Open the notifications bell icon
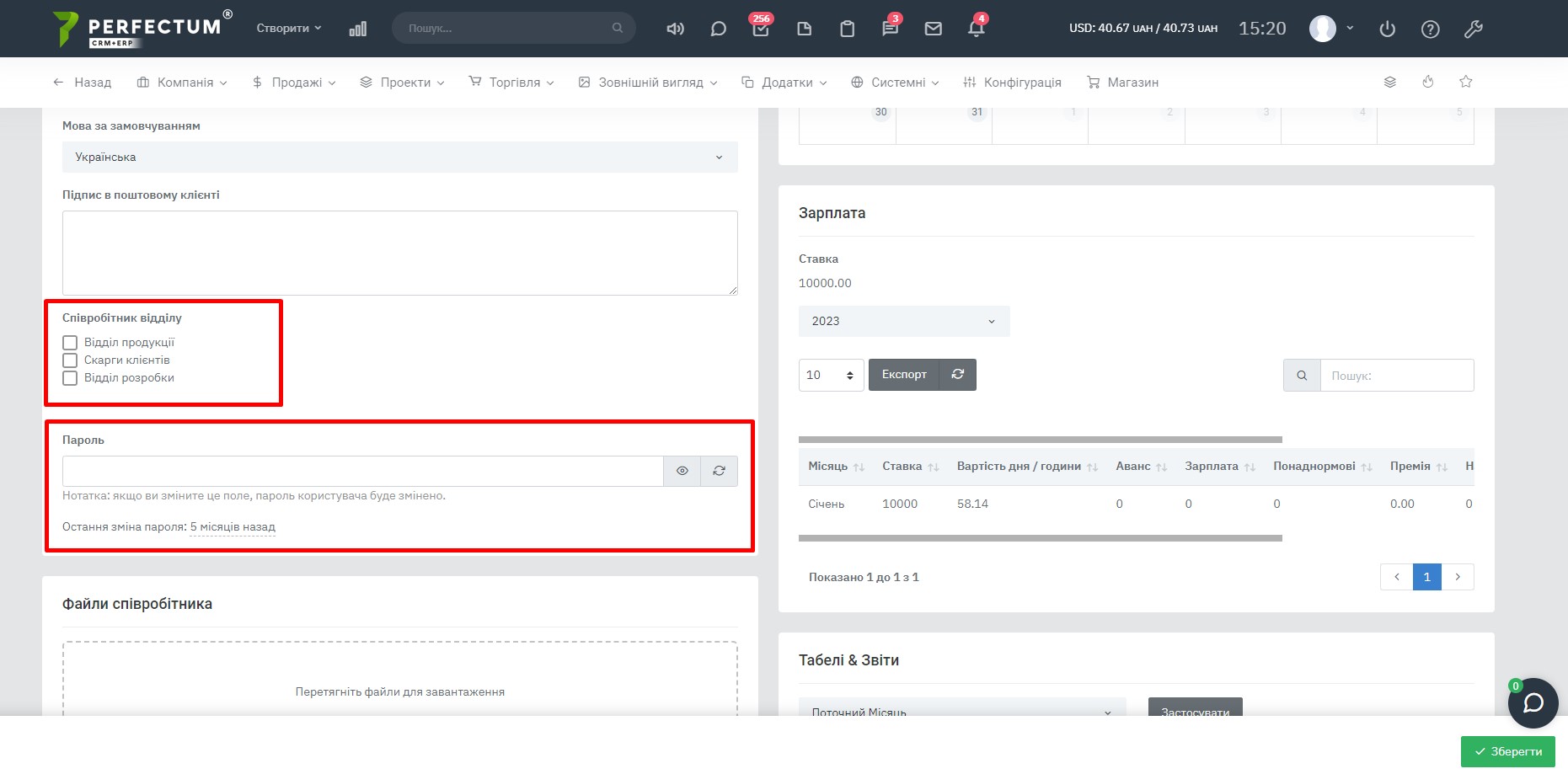Viewport: 1568px width, 774px height. (x=976, y=29)
